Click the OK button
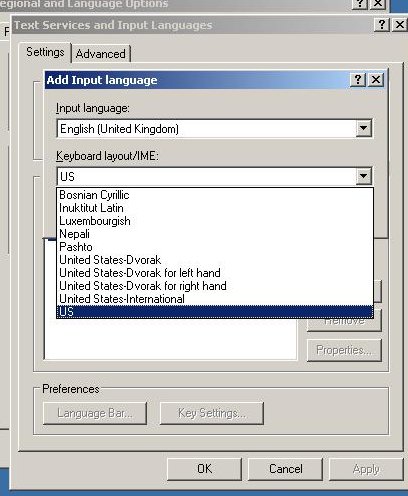 click(x=204, y=469)
